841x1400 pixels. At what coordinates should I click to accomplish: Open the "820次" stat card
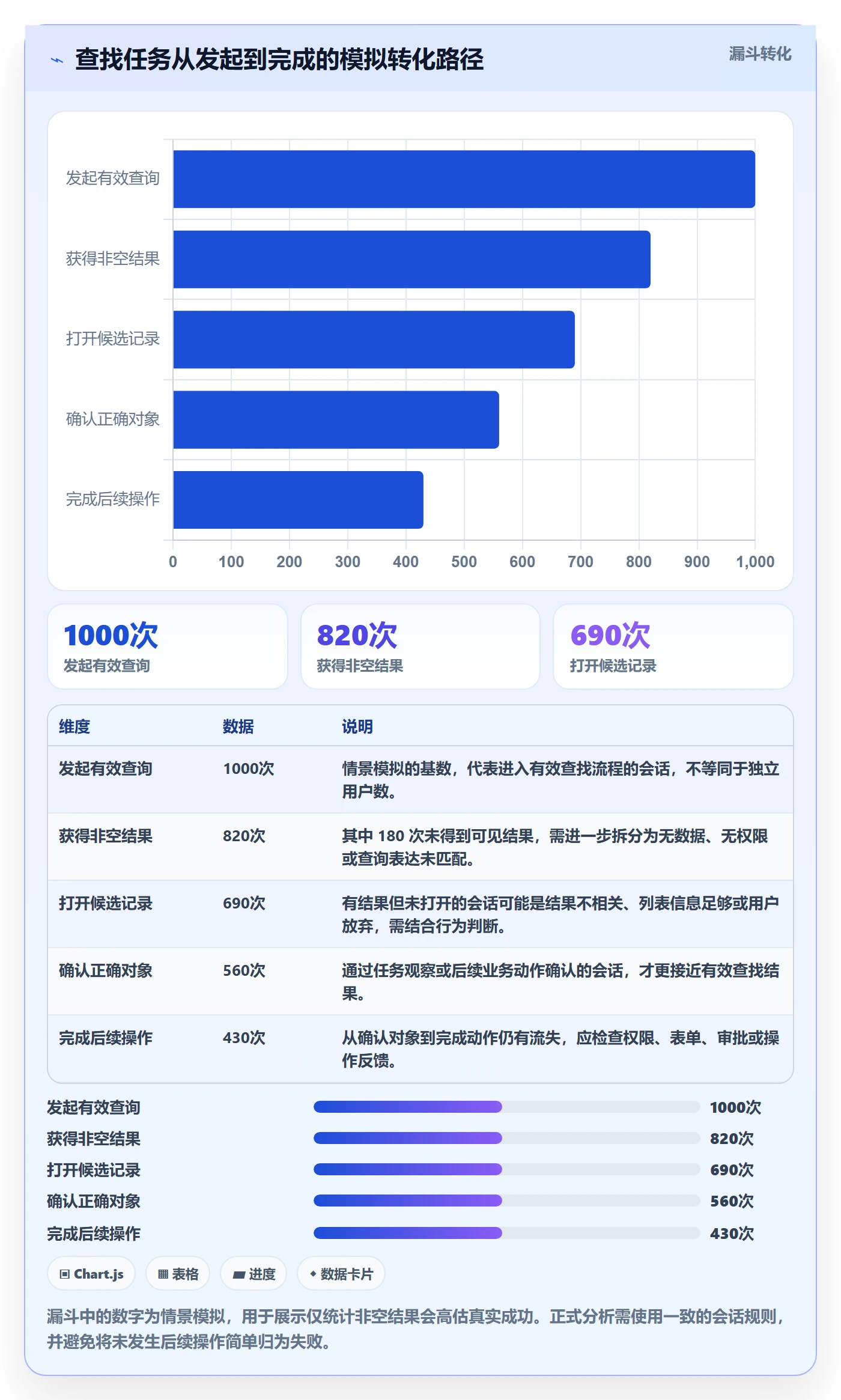(421, 647)
